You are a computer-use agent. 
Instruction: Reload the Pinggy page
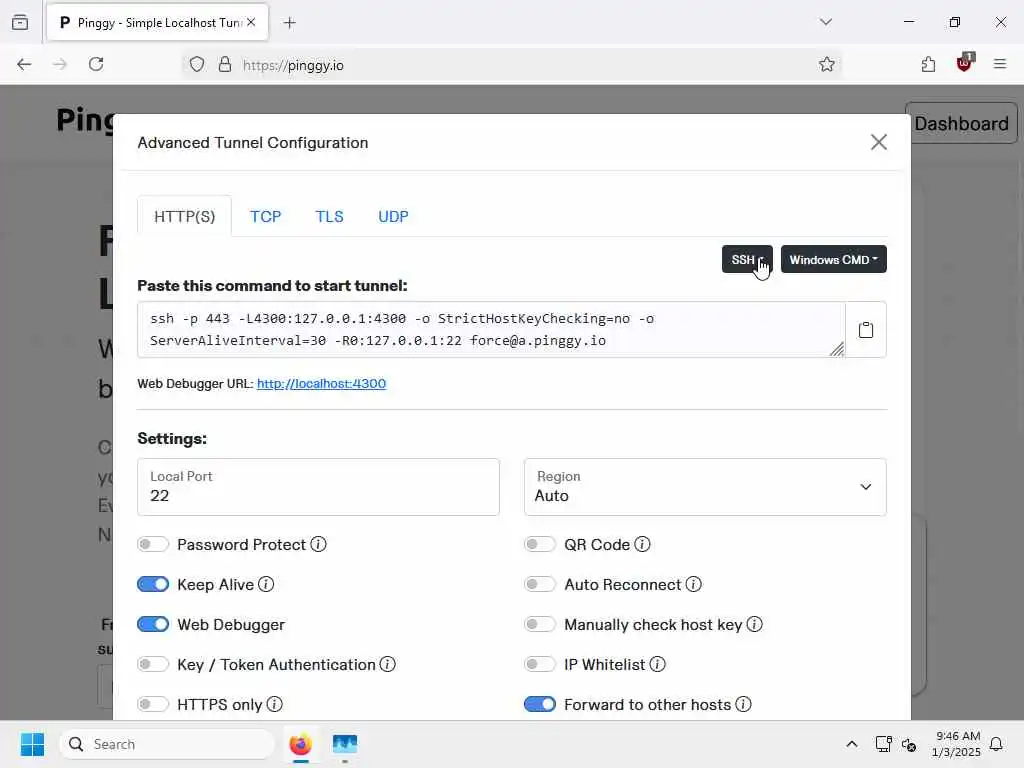96,64
